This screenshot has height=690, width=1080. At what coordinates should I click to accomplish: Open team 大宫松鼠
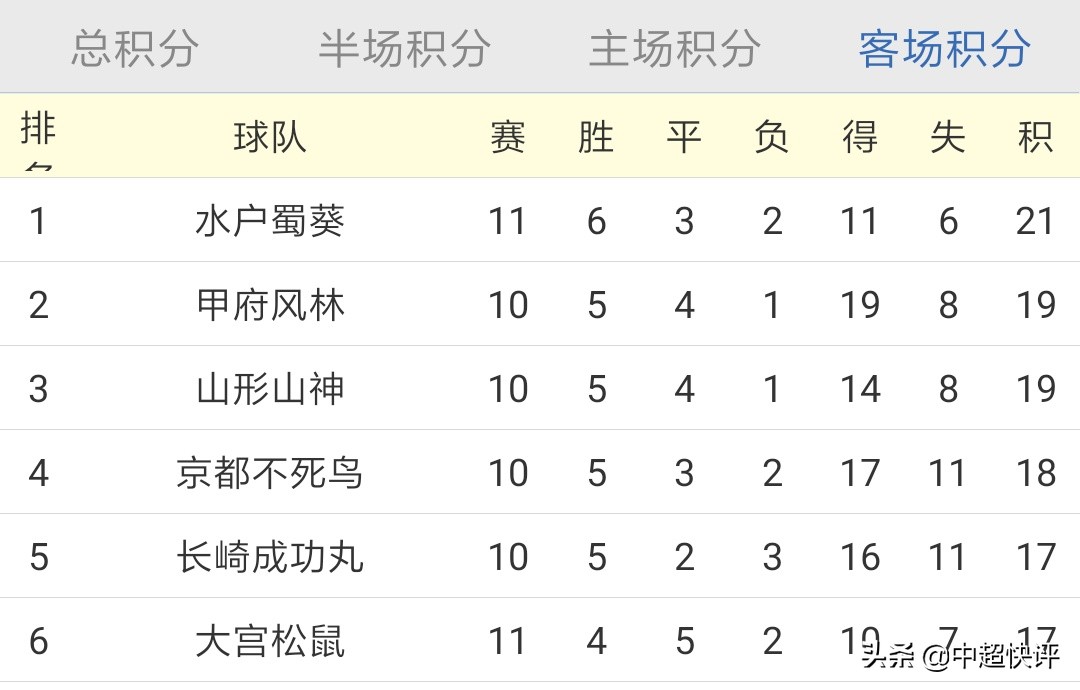click(x=270, y=641)
